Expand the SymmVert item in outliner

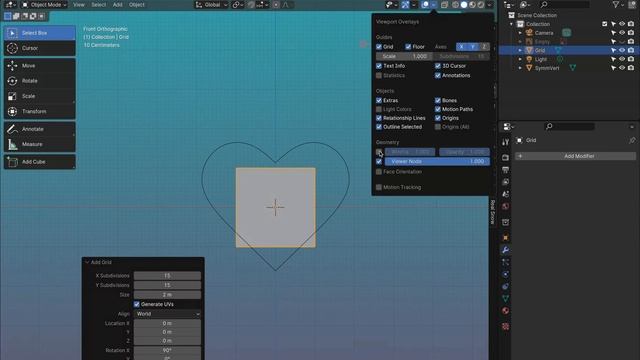pyautogui.click(x=520, y=68)
